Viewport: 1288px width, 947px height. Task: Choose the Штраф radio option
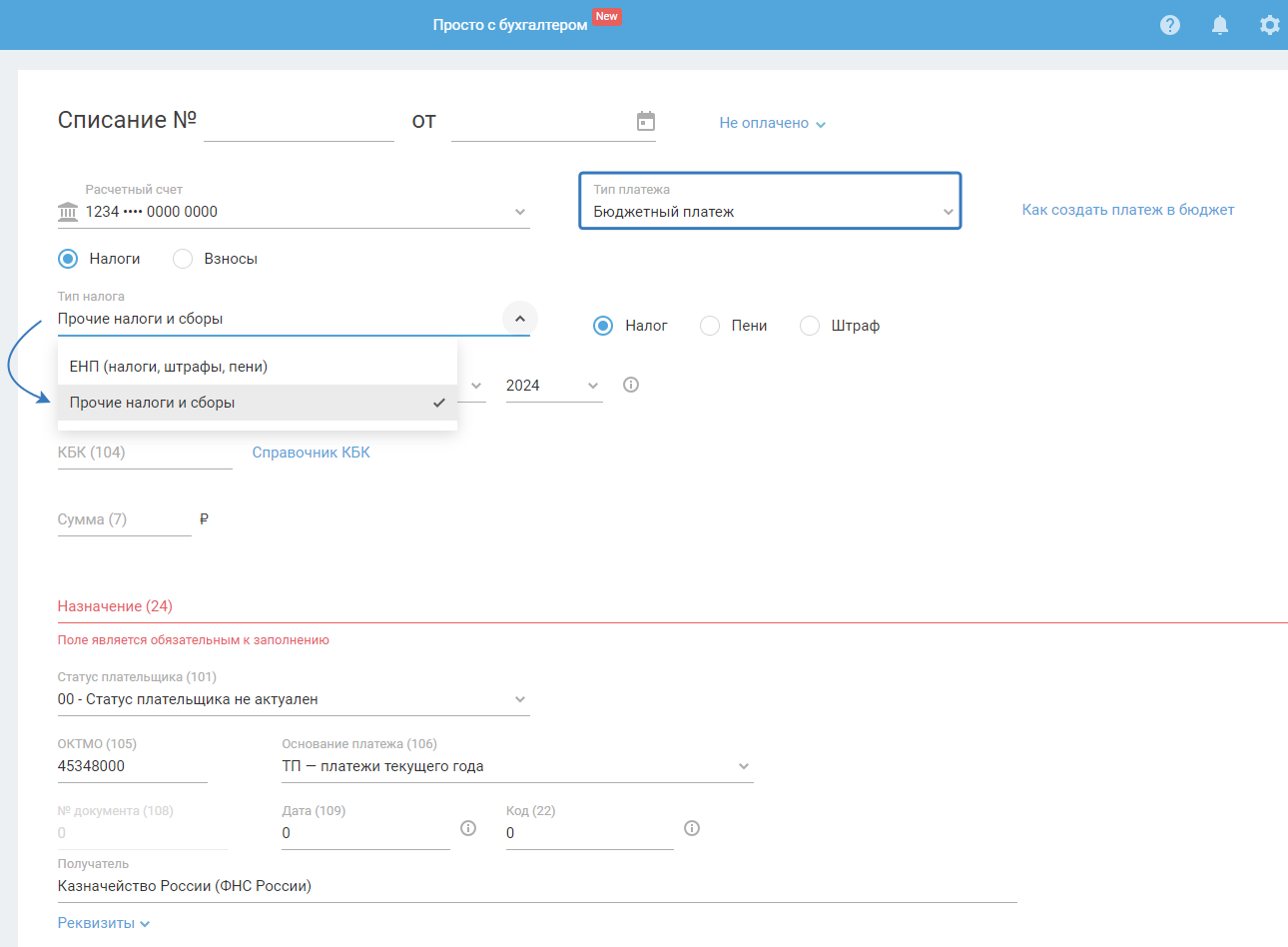[810, 326]
